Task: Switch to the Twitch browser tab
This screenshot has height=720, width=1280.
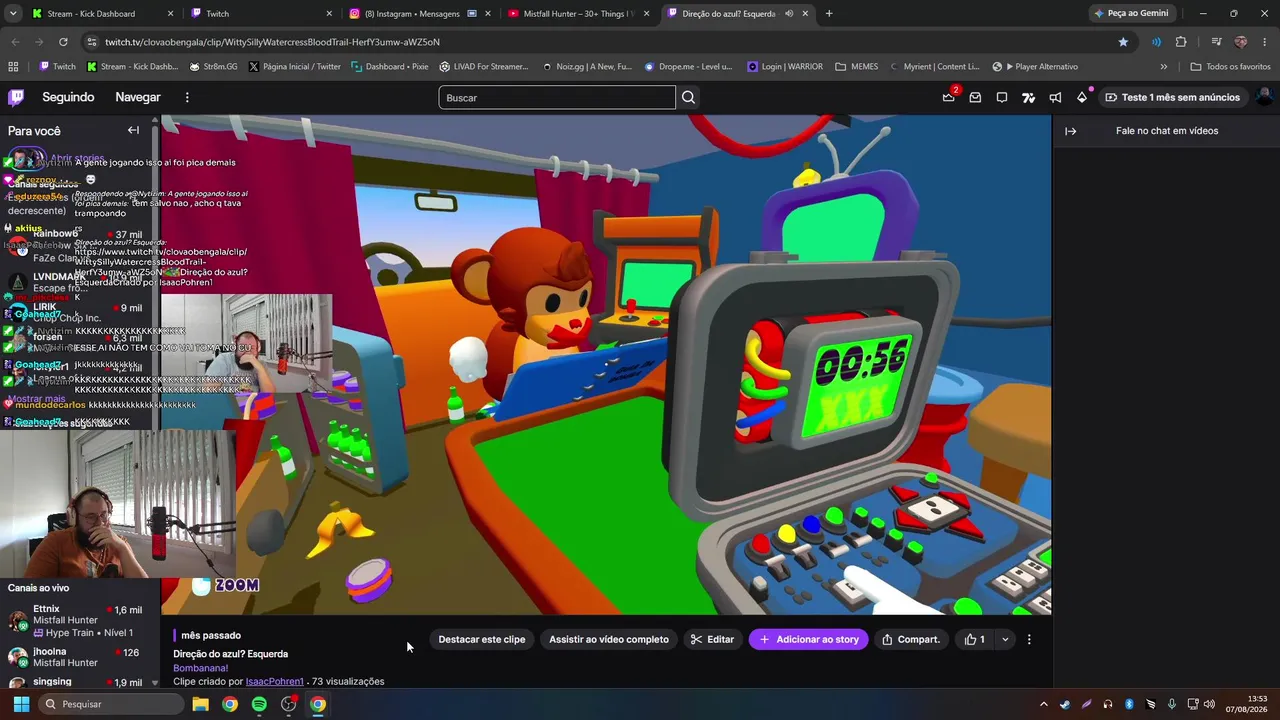Action: point(260,14)
